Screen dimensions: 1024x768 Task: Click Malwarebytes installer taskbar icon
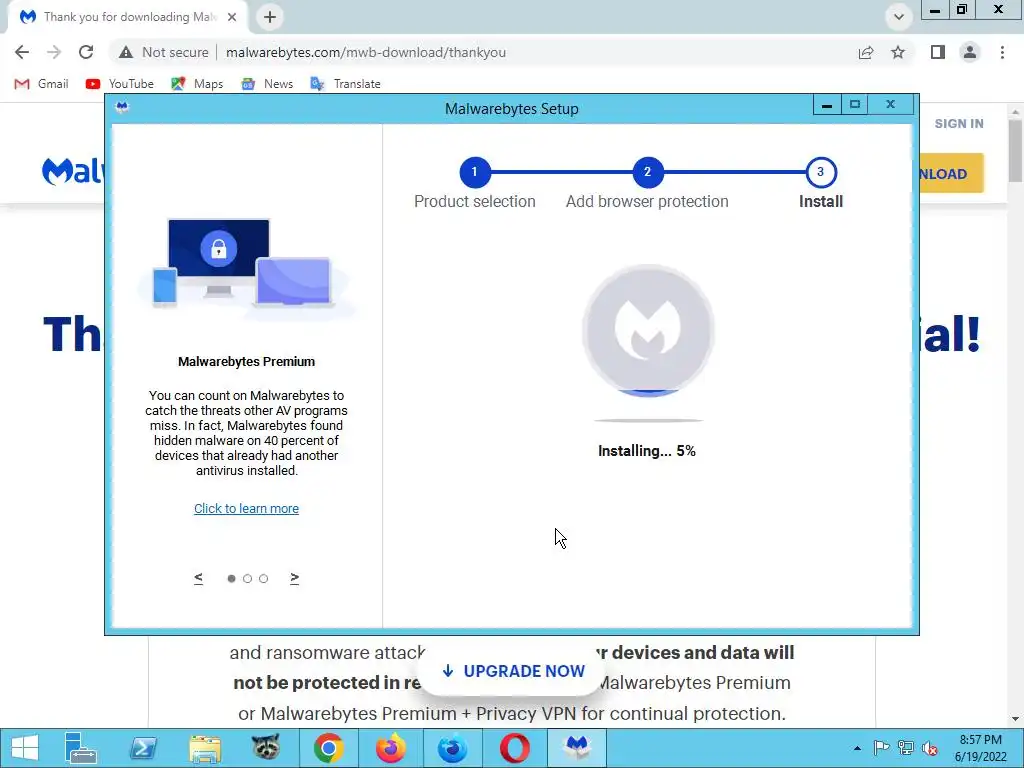point(577,748)
